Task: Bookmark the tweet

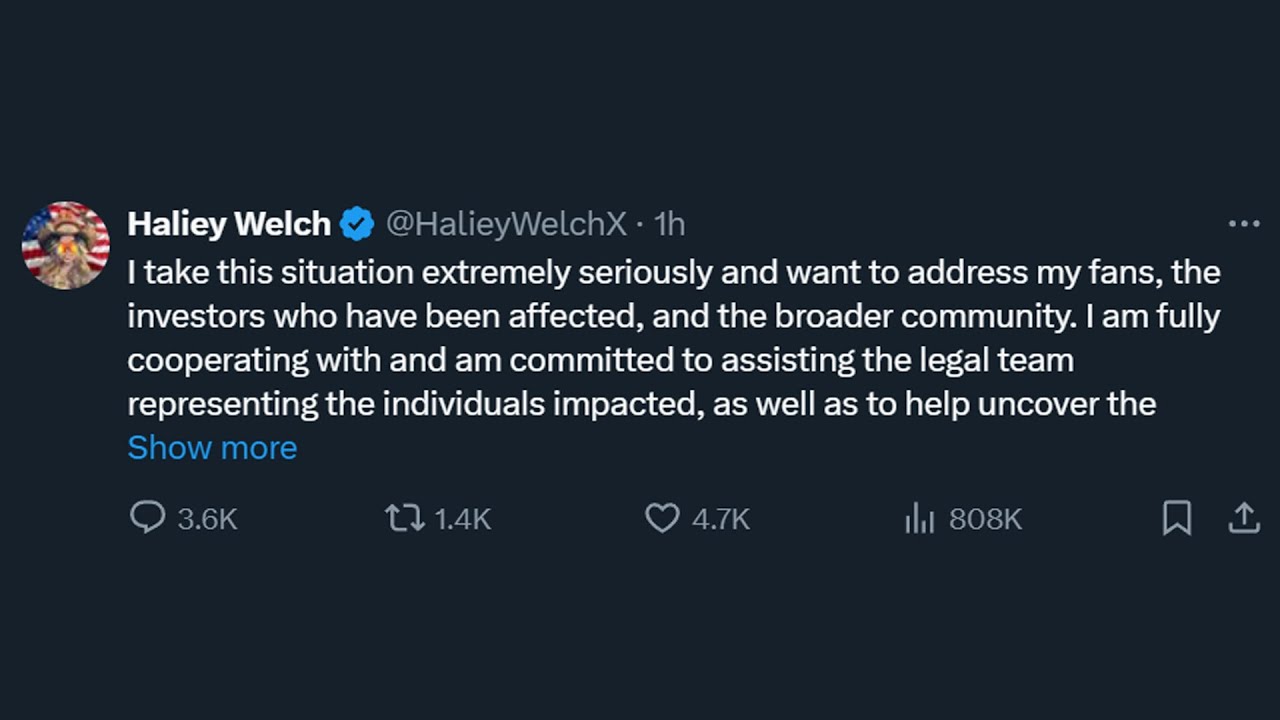Action: [x=1176, y=517]
